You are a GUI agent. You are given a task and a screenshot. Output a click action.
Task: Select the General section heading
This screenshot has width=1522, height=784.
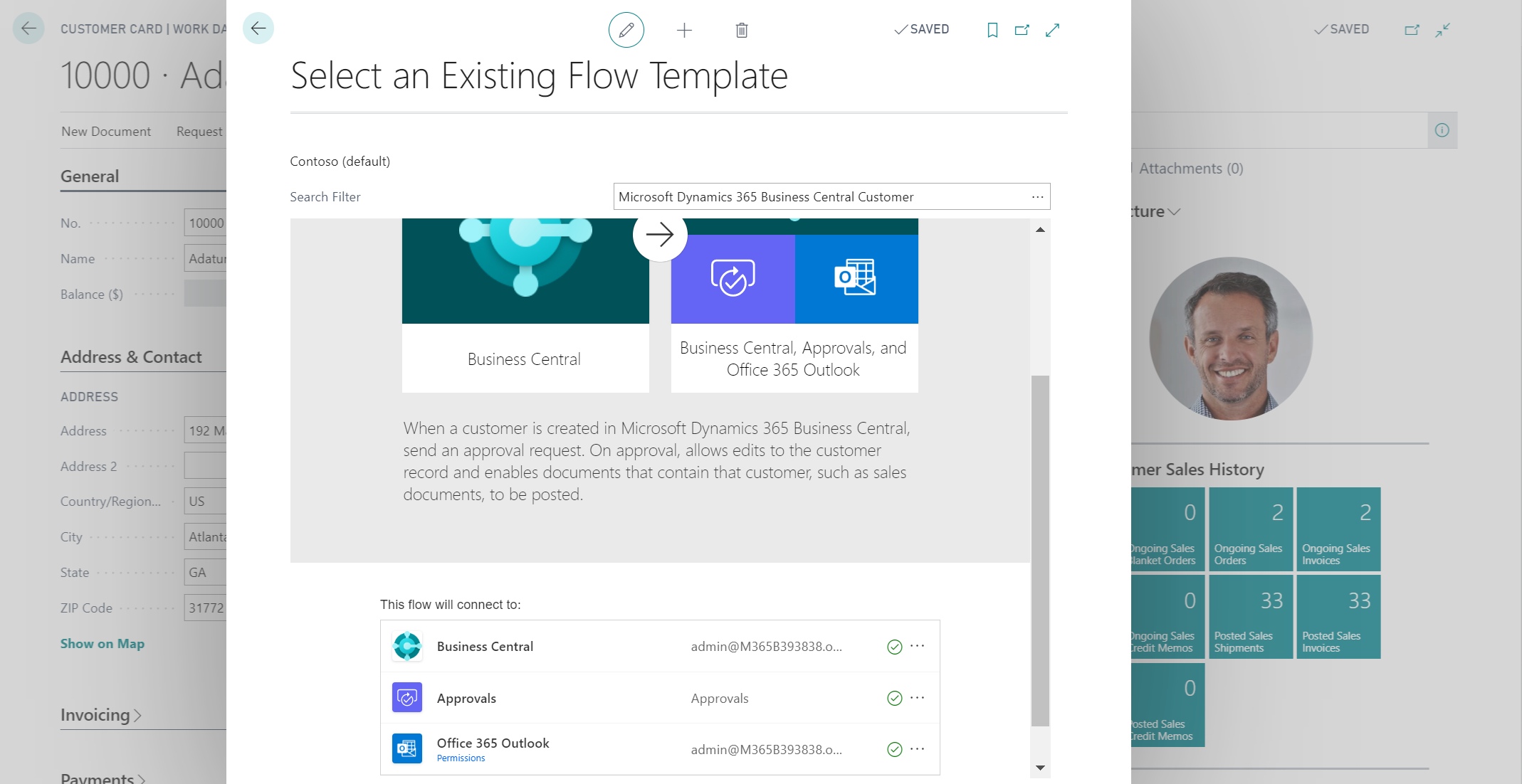[x=90, y=176]
